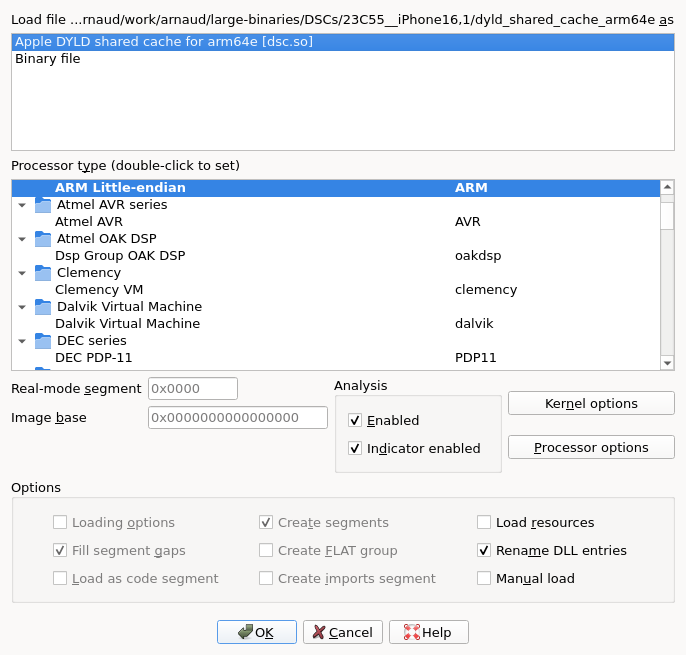The image size is (686, 655).
Task: Select the Binary file loader entry
Action: (x=343, y=59)
